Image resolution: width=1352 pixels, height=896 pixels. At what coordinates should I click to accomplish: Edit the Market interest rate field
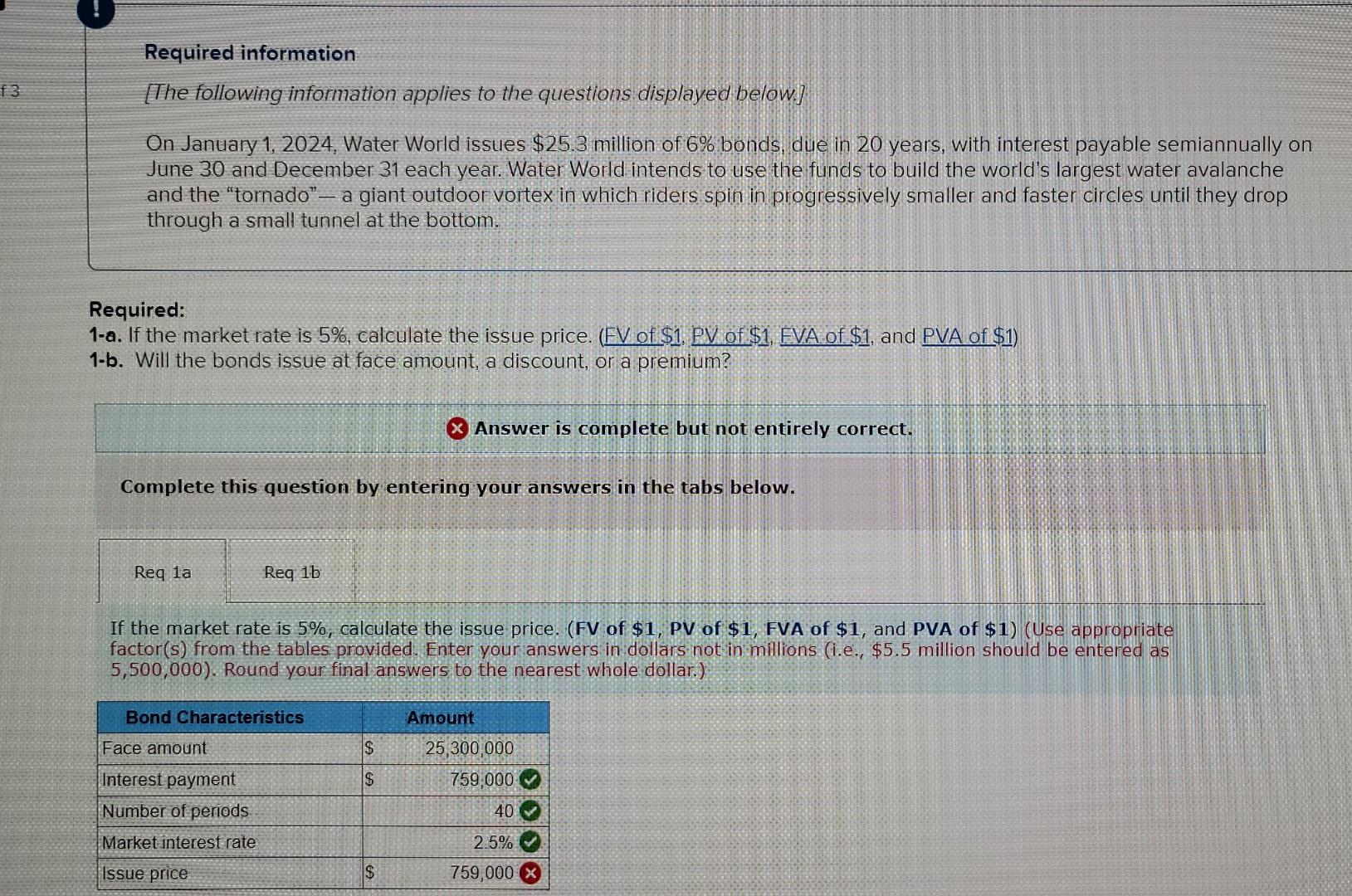(x=456, y=842)
